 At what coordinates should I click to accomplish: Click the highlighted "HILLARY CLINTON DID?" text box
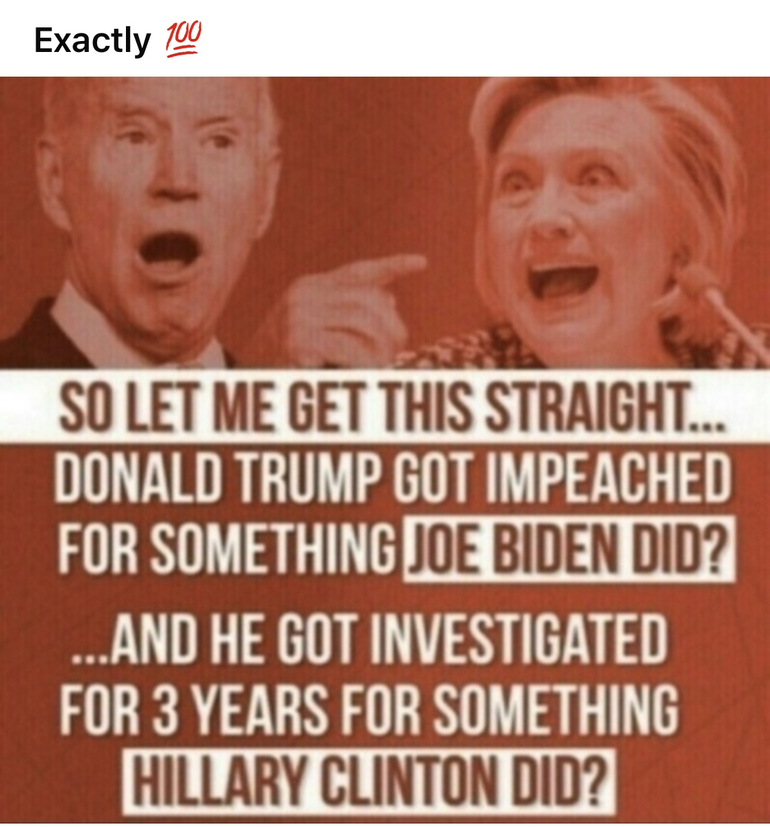coord(369,782)
